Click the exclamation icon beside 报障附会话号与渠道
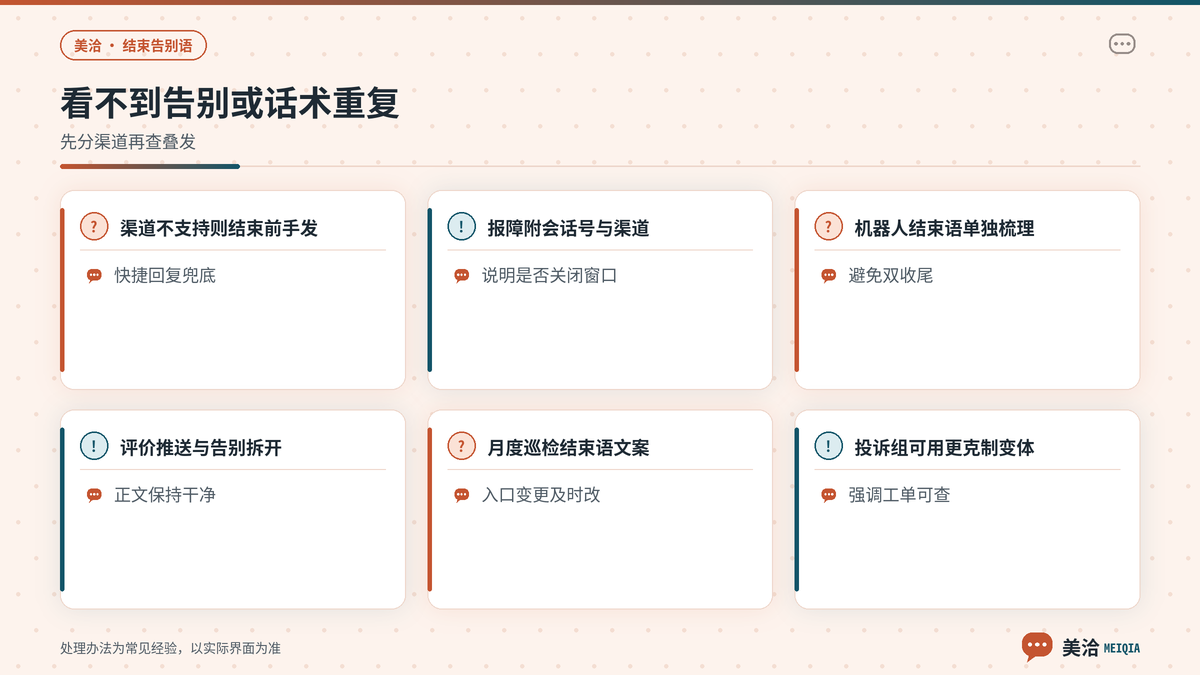Viewport: 1200px width, 675px height. (461, 227)
